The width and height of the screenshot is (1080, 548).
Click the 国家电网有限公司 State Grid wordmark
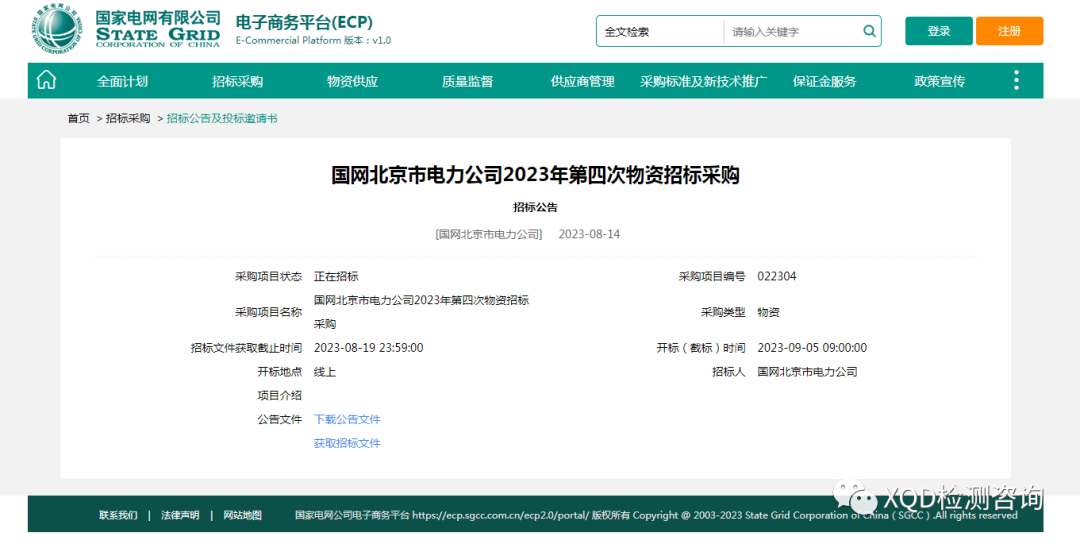158,28
